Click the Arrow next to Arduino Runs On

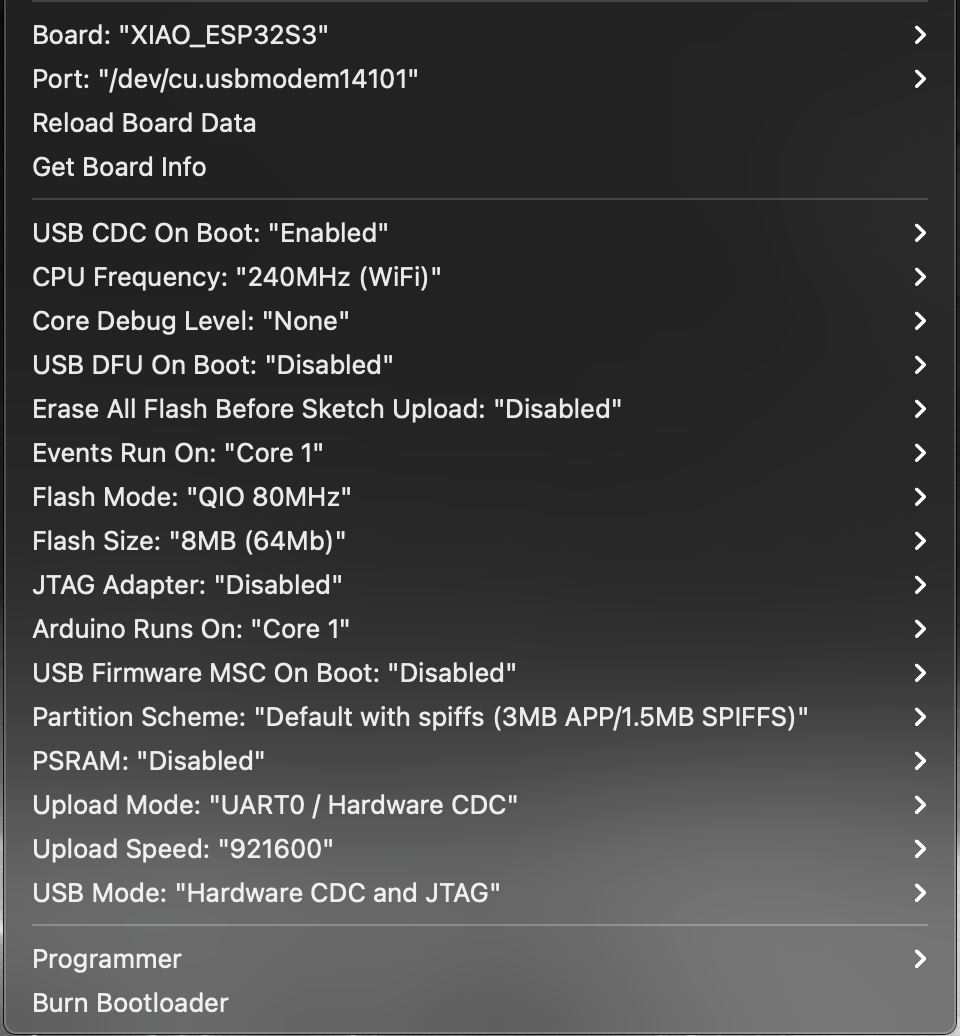point(920,629)
